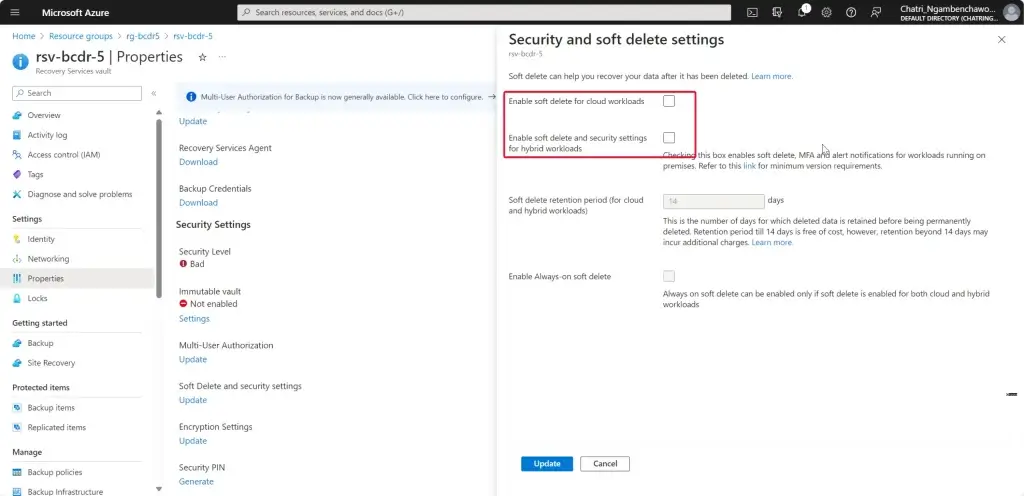Update Soft Delete and security settings

(193, 400)
